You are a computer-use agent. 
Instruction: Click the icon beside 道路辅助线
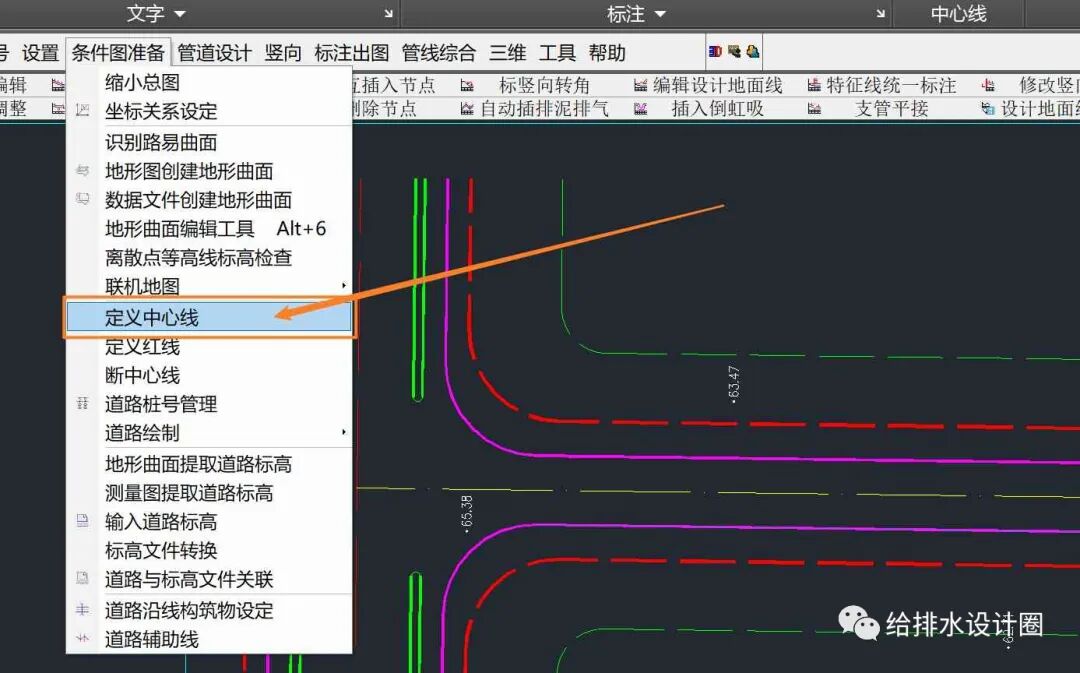[x=83, y=639]
